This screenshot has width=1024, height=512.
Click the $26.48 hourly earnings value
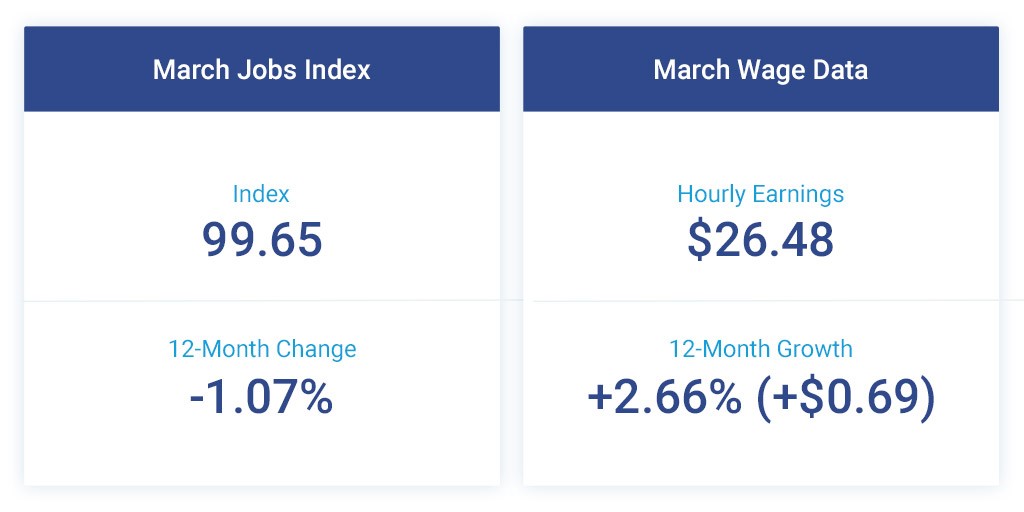pyautogui.click(x=760, y=239)
